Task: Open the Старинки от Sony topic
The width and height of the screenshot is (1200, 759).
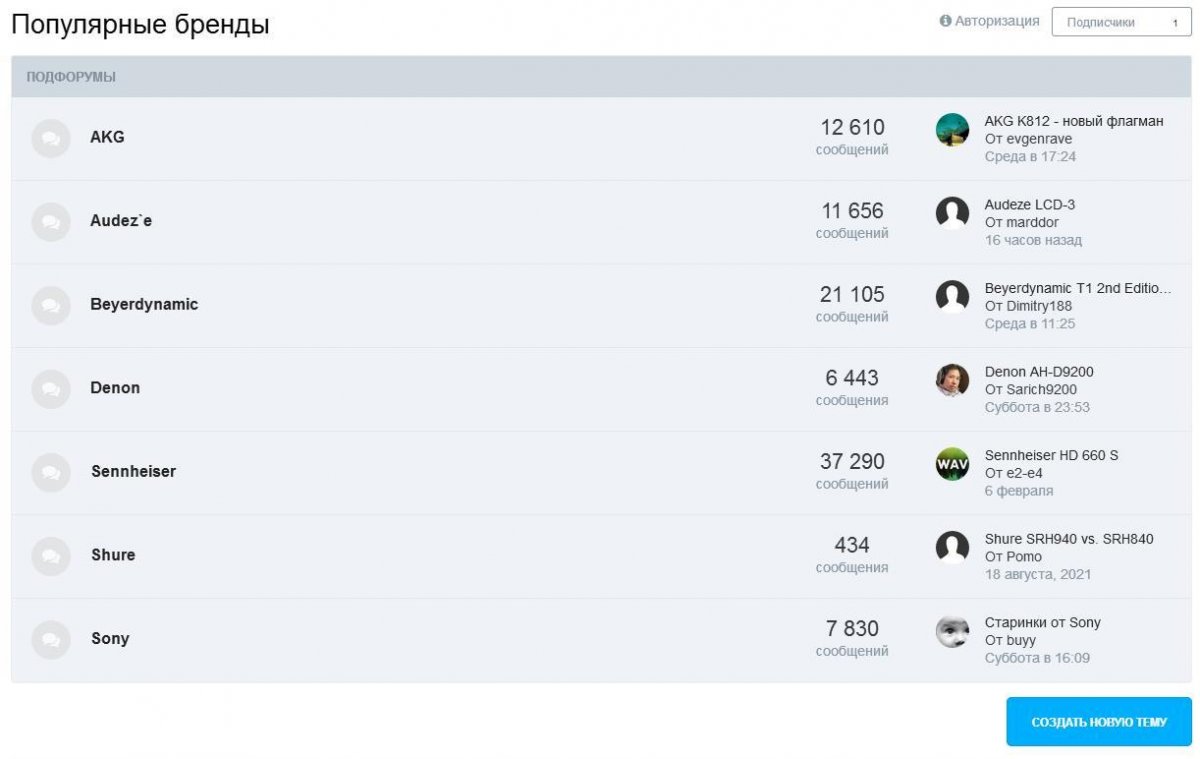Action: (x=1043, y=622)
